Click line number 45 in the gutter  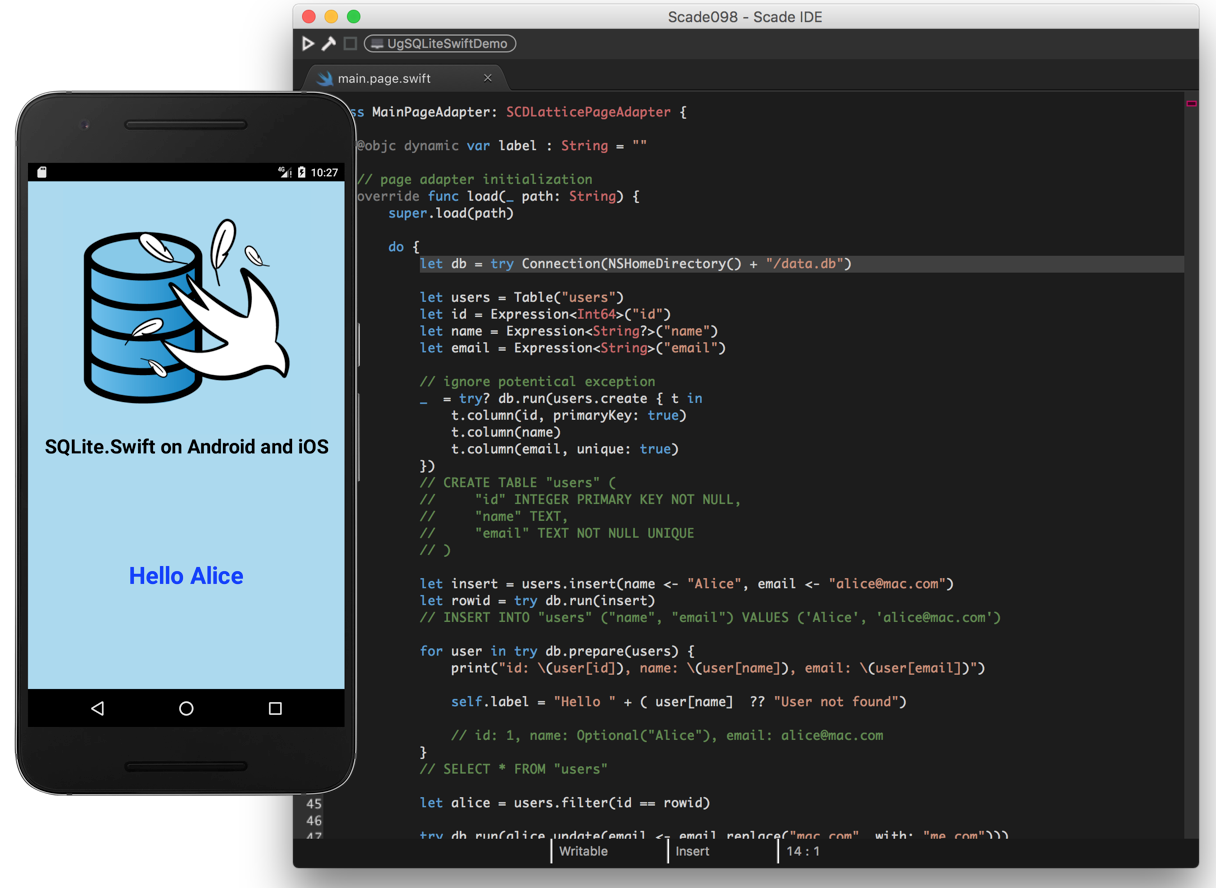tap(314, 803)
